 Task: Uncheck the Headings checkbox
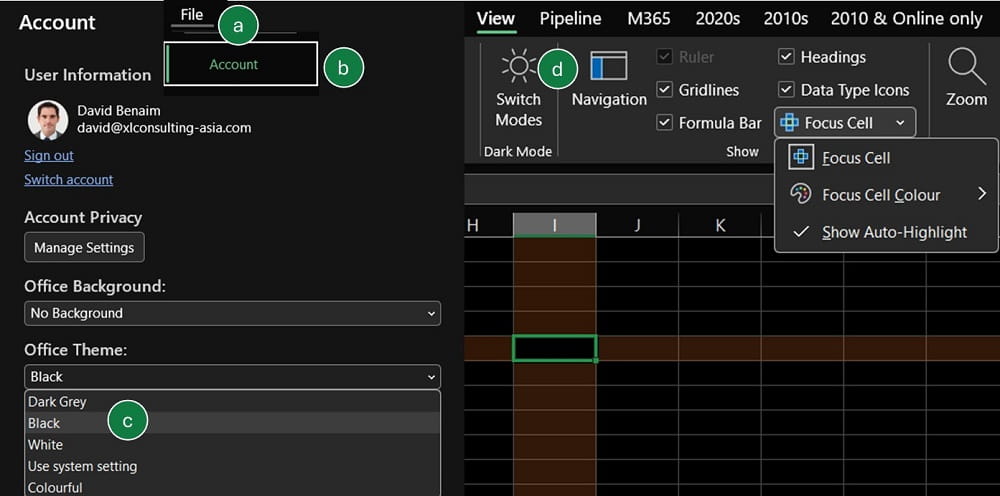(x=786, y=57)
